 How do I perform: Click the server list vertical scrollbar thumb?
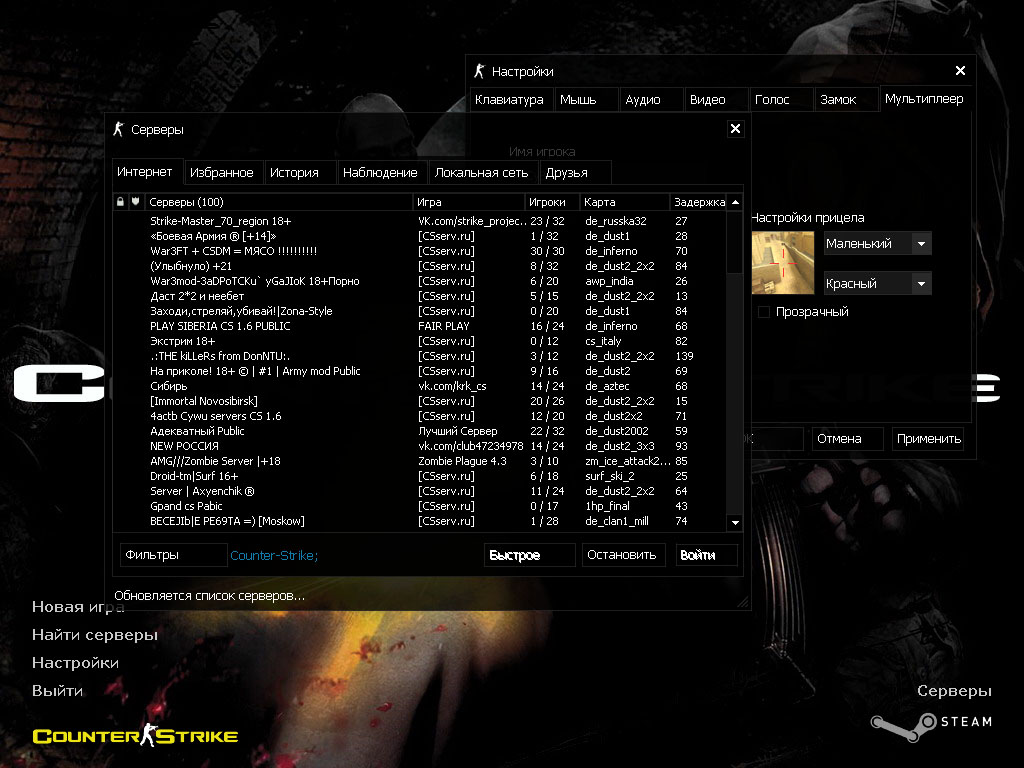(735, 242)
